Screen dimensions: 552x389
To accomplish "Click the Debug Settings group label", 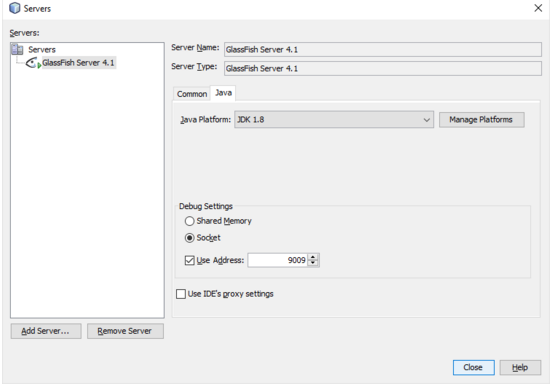I will point(206,206).
